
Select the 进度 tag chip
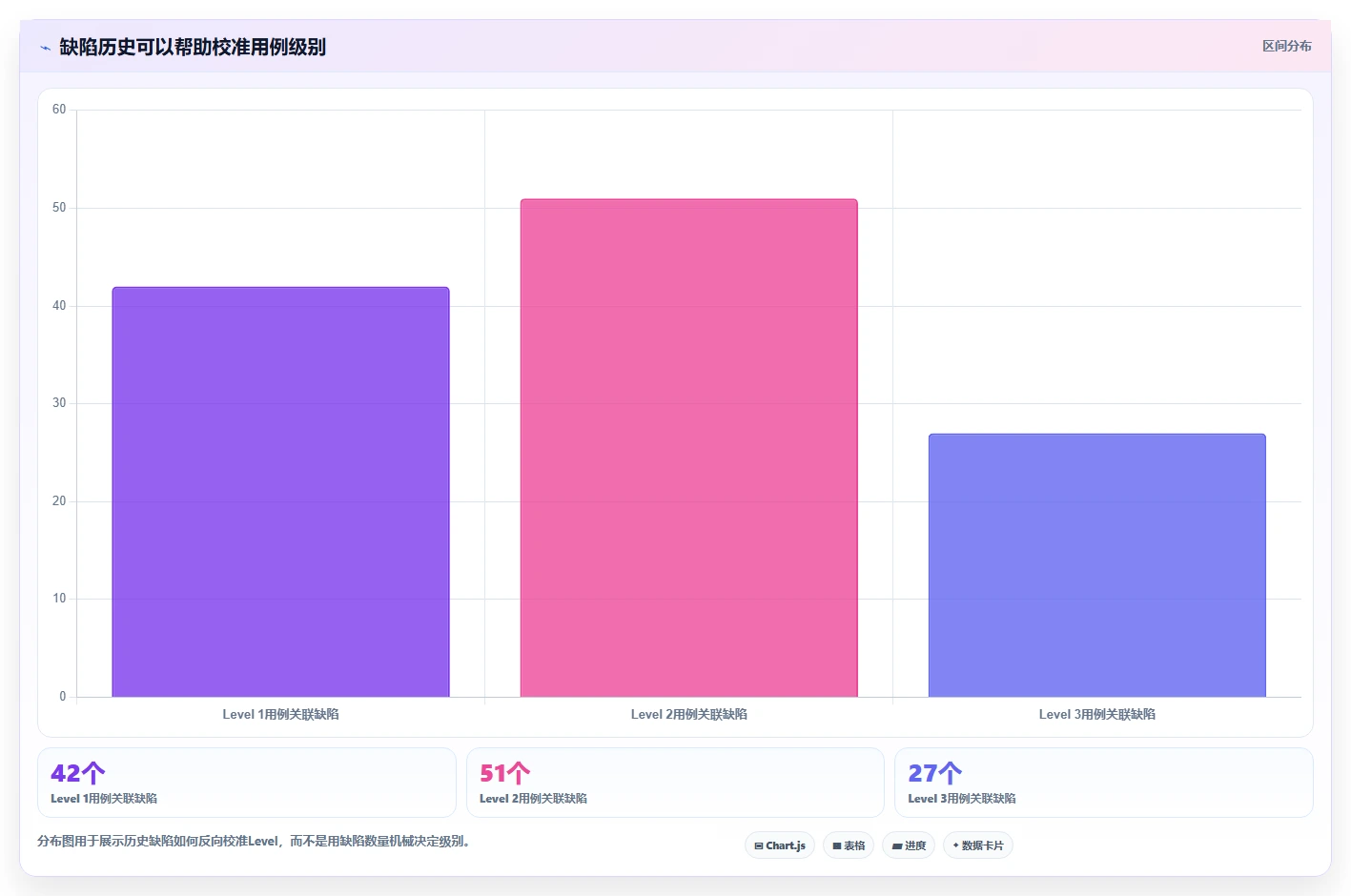tap(909, 845)
